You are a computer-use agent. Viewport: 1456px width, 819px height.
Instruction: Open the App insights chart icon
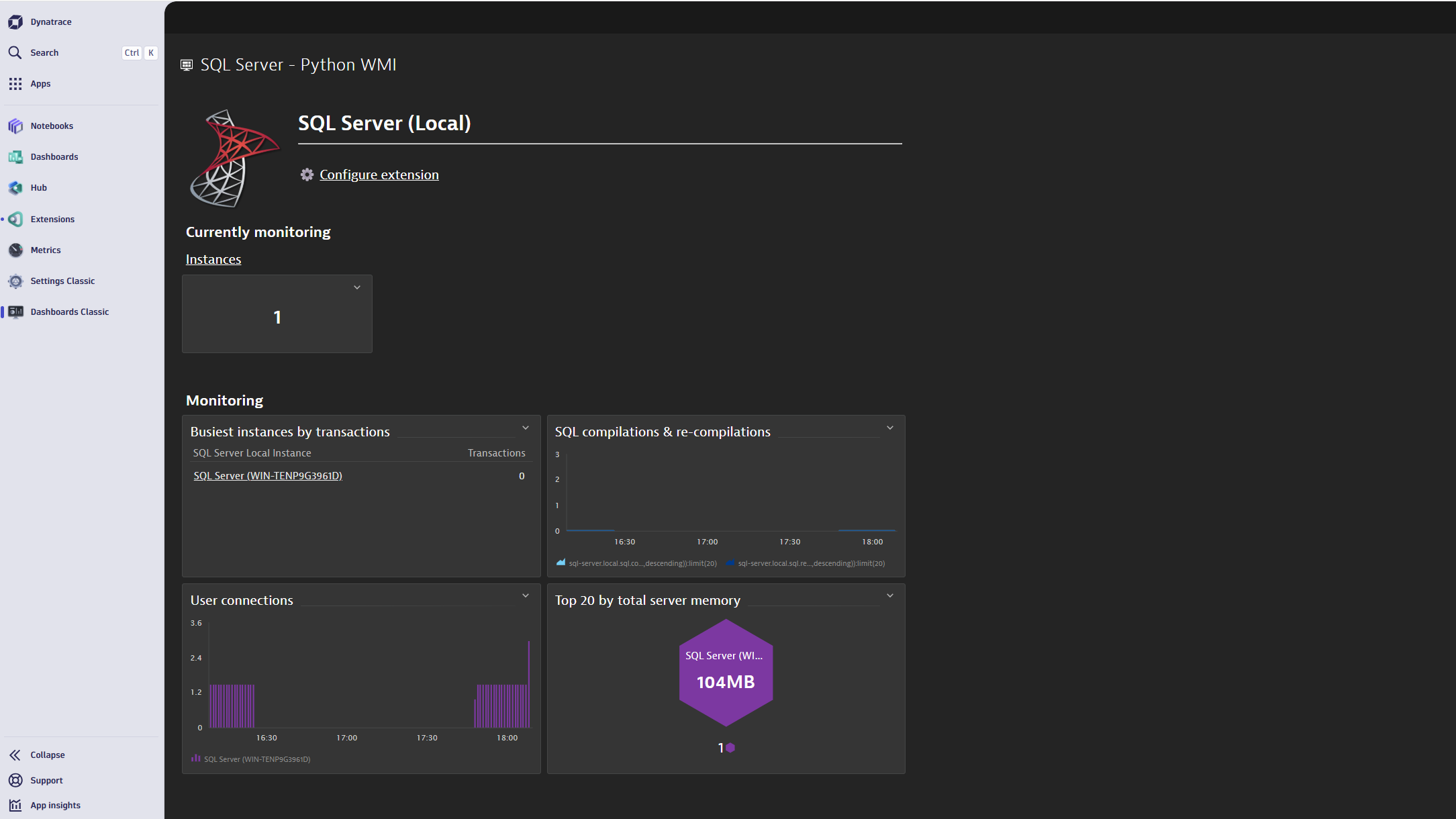click(x=15, y=805)
